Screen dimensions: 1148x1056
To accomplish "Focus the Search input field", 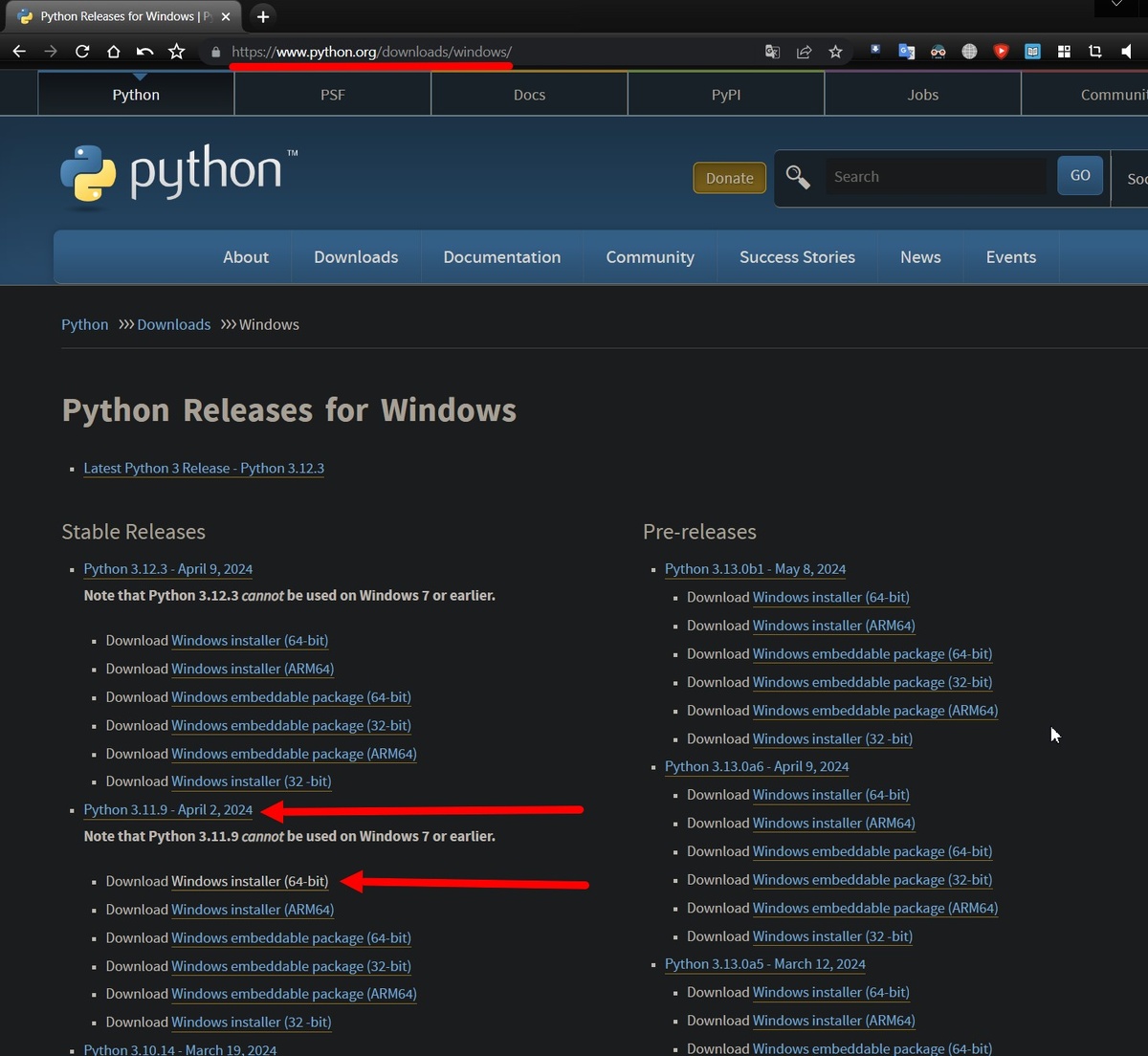I will [x=936, y=177].
